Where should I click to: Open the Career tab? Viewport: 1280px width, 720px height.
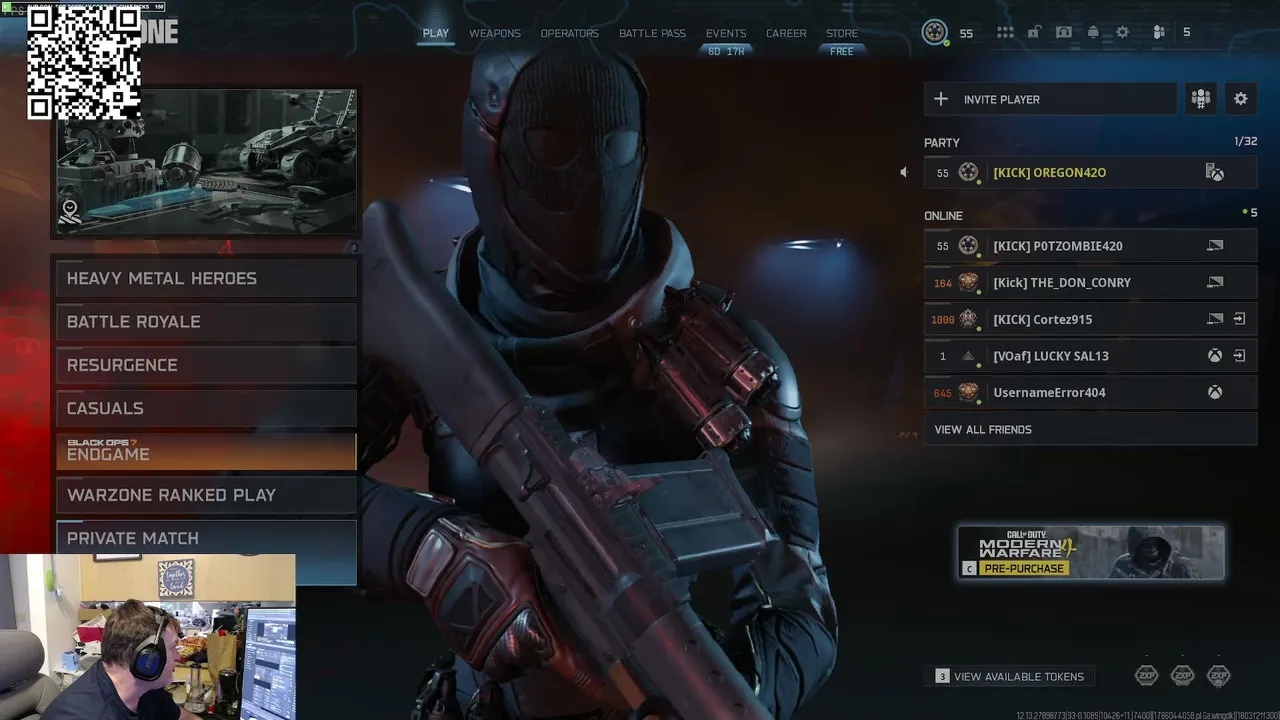(x=786, y=33)
